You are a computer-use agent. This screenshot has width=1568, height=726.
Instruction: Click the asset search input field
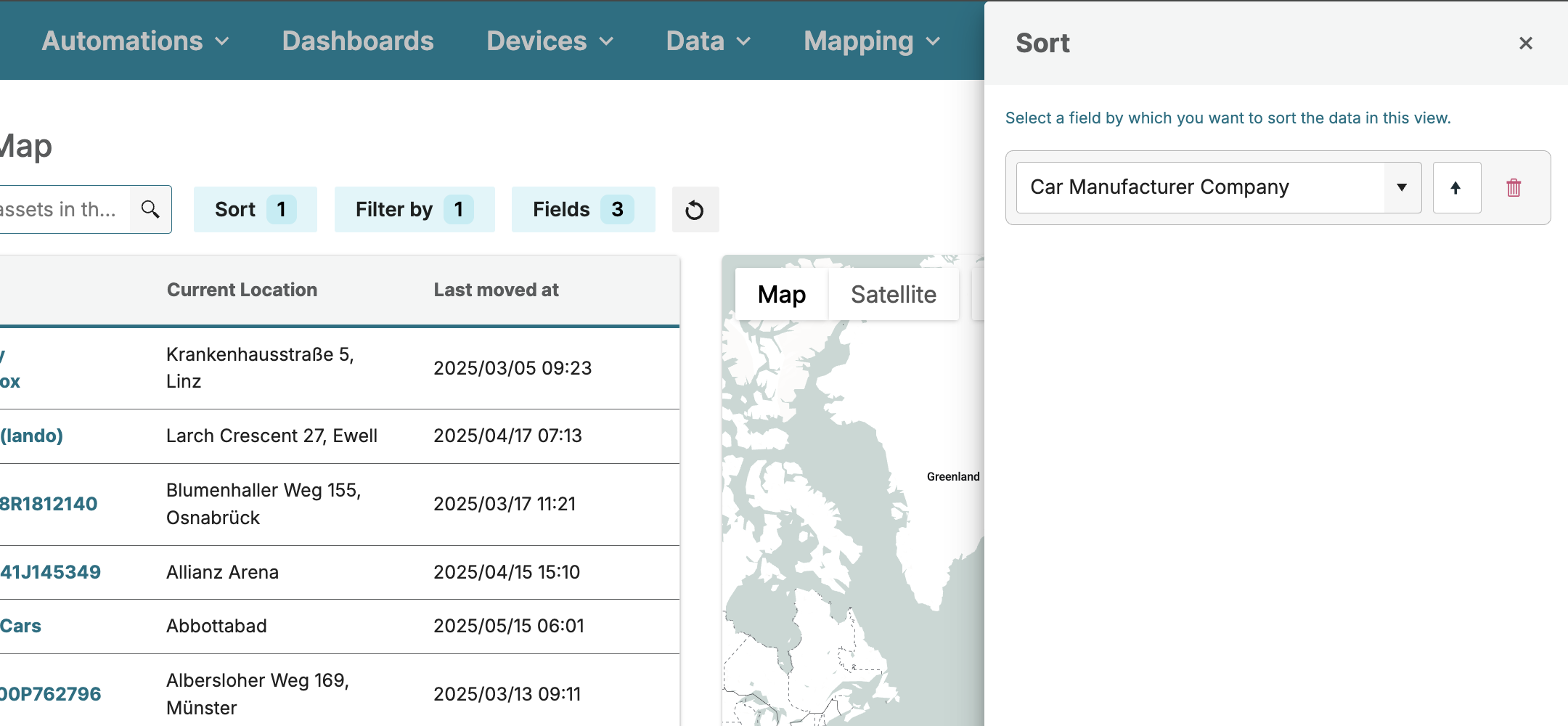pyautogui.click(x=62, y=210)
